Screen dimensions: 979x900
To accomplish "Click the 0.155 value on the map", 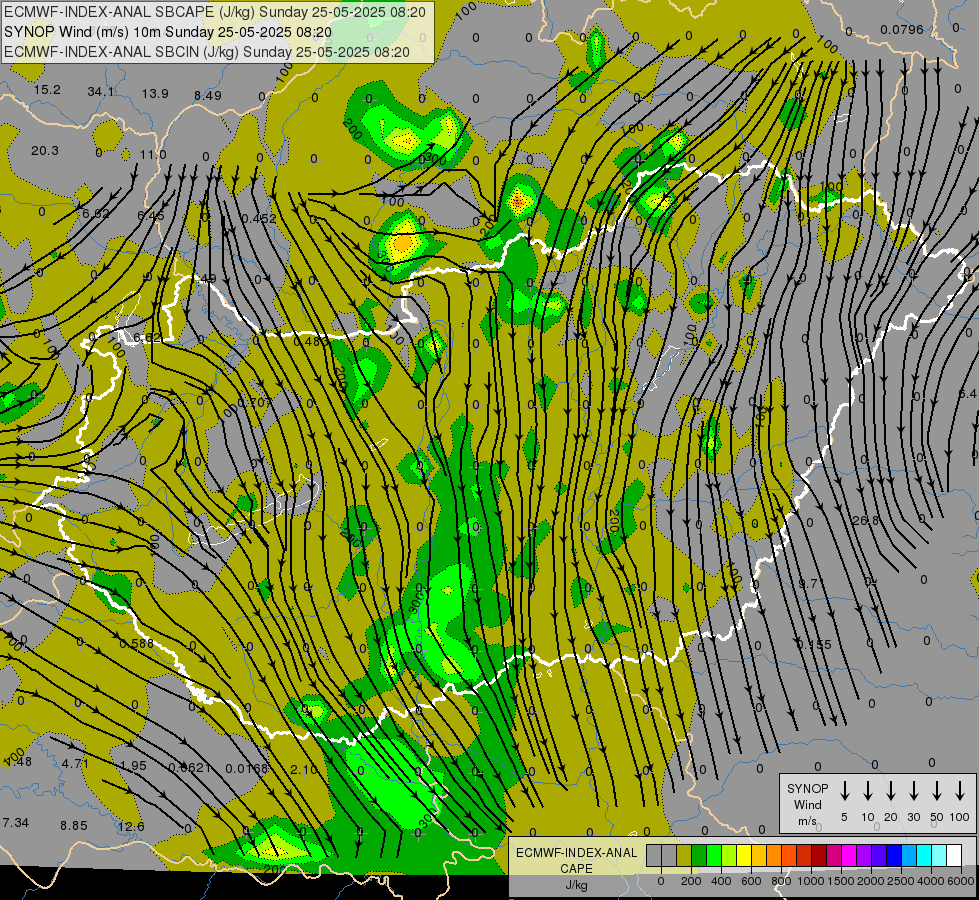I will click(814, 644).
